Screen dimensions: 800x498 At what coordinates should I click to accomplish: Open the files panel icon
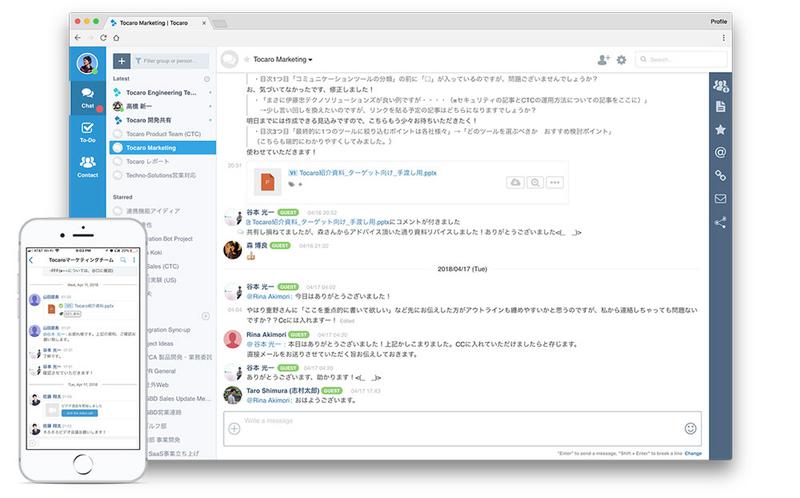(720, 107)
